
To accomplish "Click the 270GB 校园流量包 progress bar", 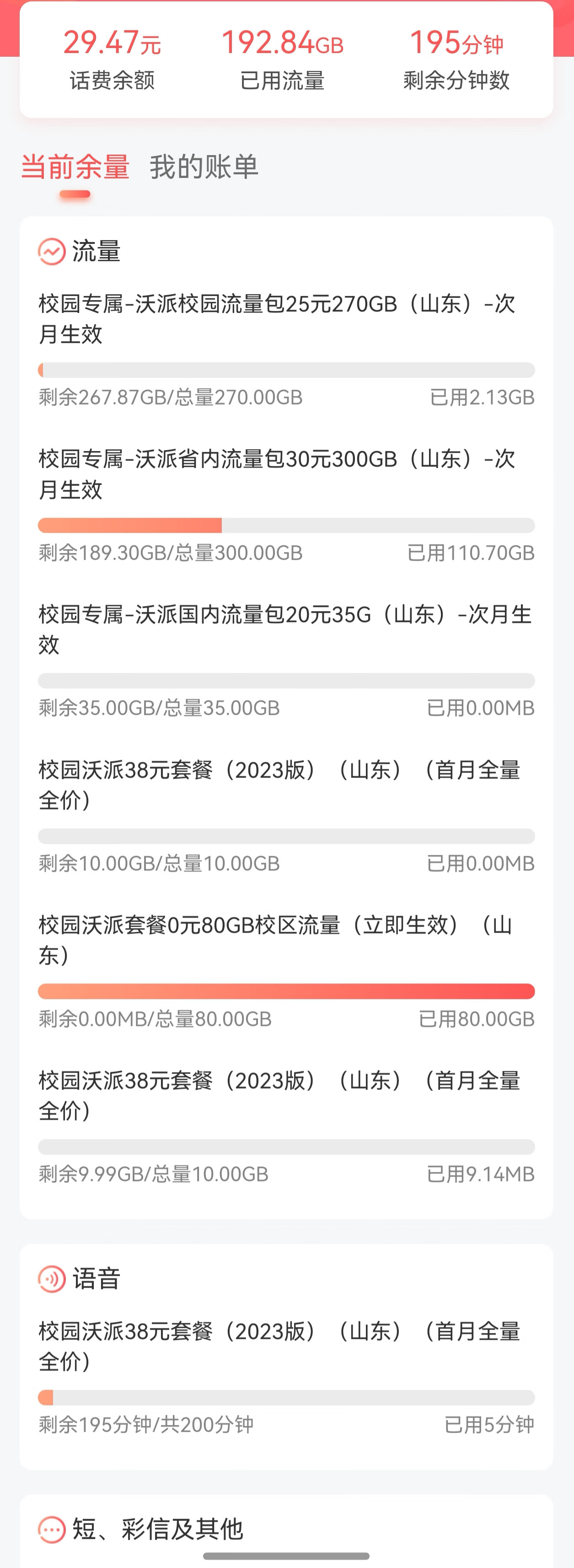I will click(x=286, y=370).
